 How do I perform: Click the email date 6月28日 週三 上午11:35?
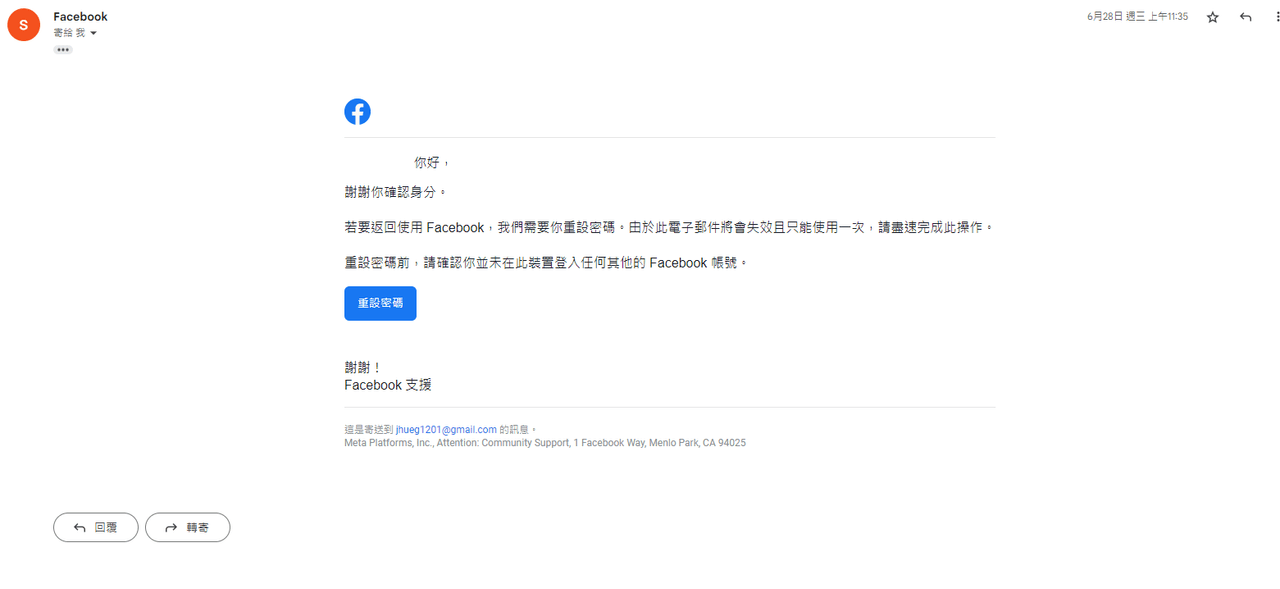(x=1137, y=17)
